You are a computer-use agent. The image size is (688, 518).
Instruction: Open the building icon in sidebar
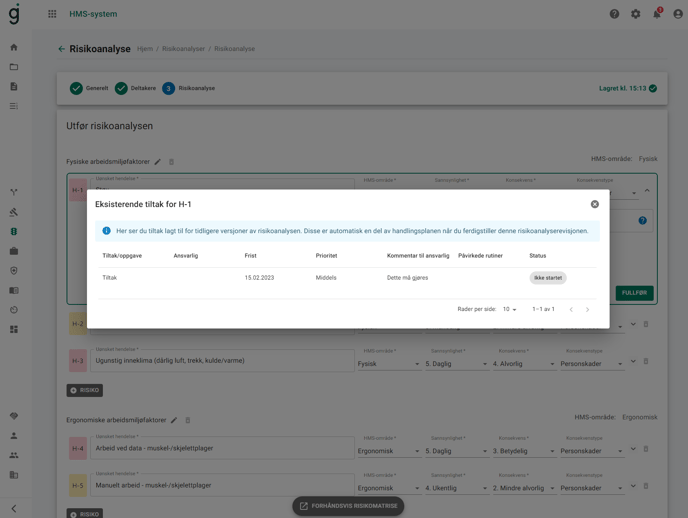click(14, 475)
